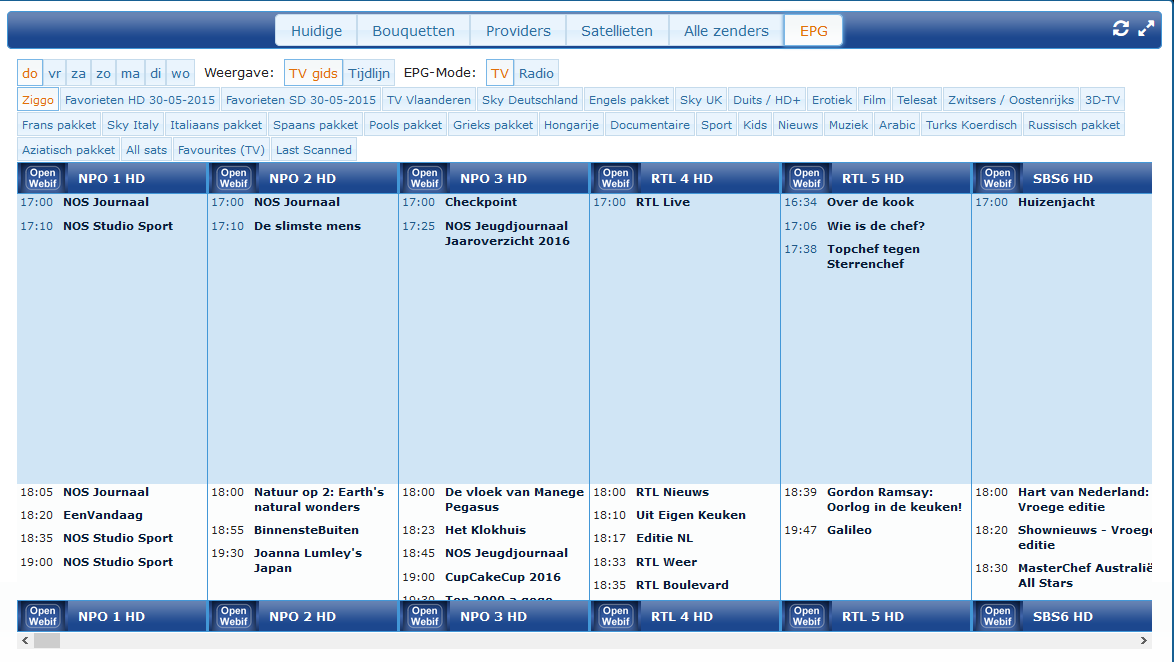This screenshot has height=662, width=1174.
Task: Click the horizontal scrollbar right arrow
Action: [x=1143, y=640]
